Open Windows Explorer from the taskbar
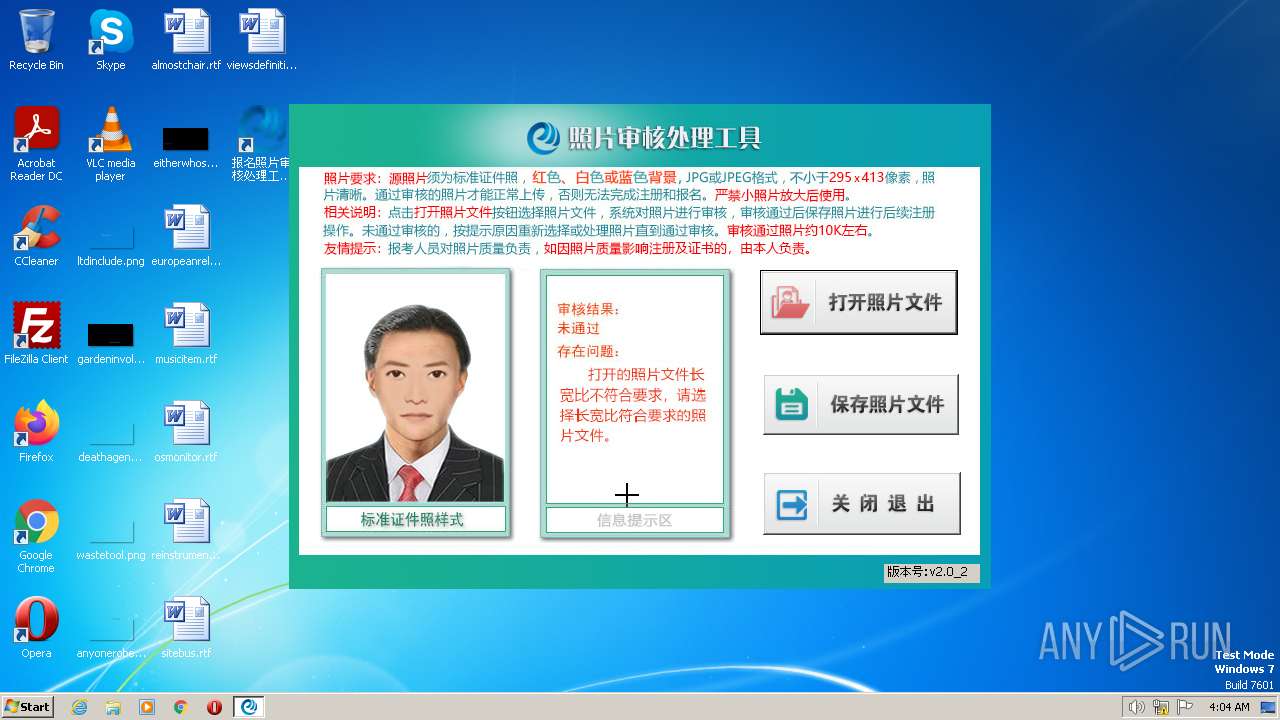Image resolution: width=1280 pixels, height=720 pixels. click(x=113, y=706)
